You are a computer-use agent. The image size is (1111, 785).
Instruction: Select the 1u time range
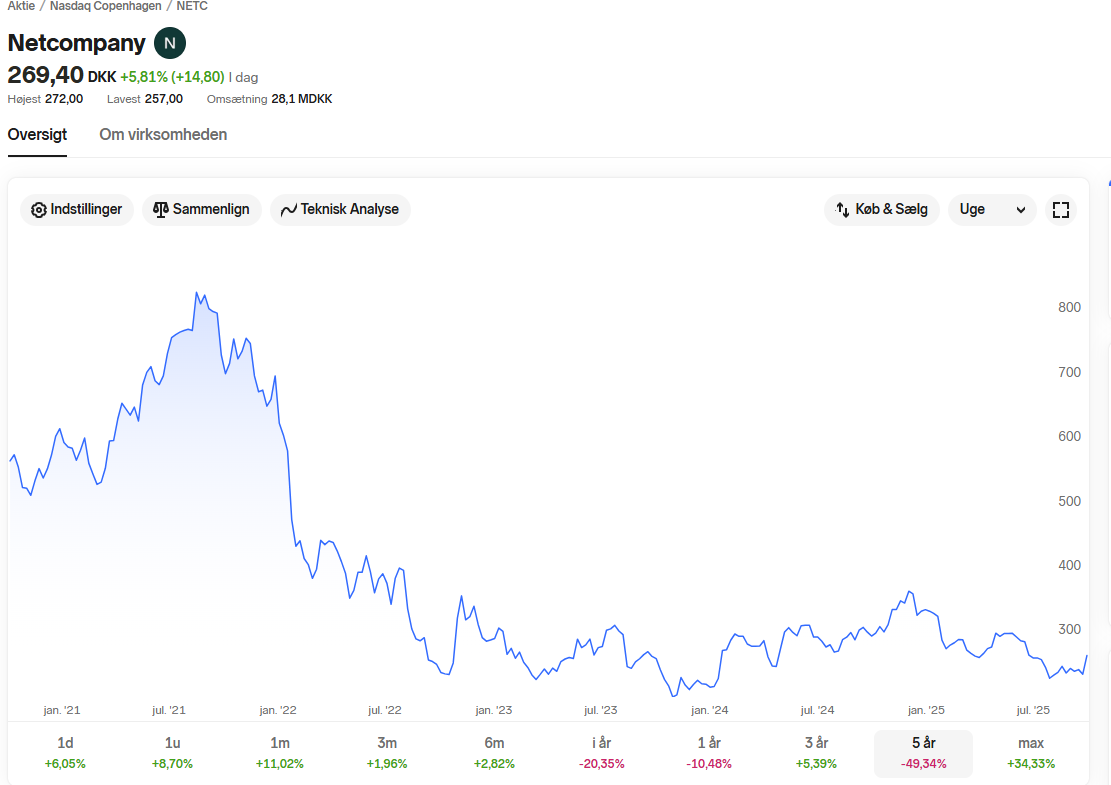[x=172, y=753]
